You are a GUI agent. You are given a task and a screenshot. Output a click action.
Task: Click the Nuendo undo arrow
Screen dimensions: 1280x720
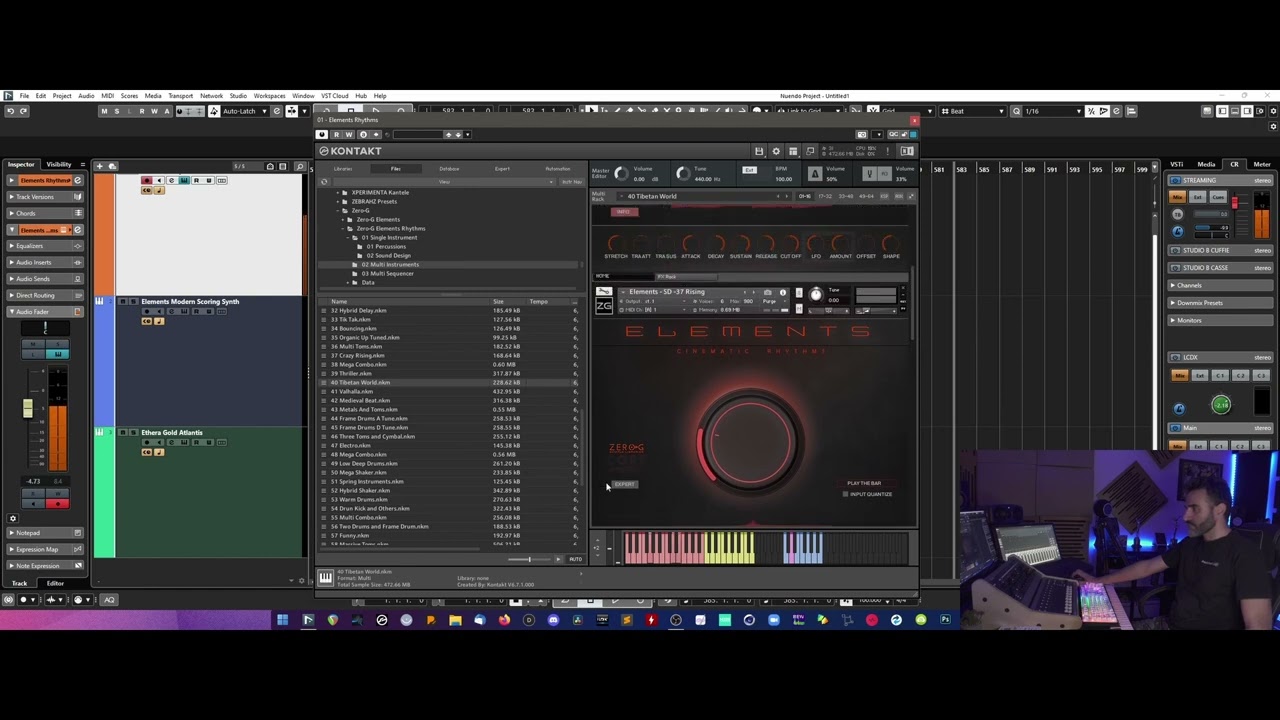[x=10, y=111]
